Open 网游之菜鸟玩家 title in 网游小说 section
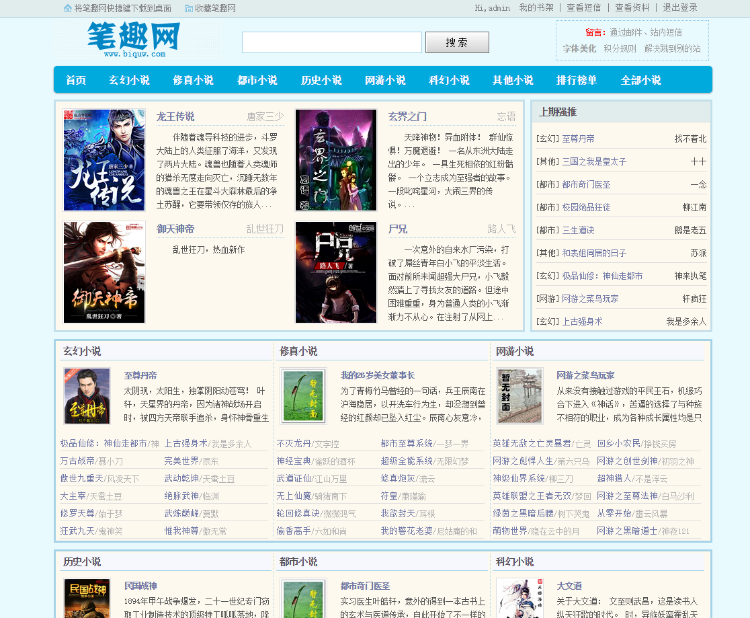This screenshot has width=750, height=618. [585, 375]
